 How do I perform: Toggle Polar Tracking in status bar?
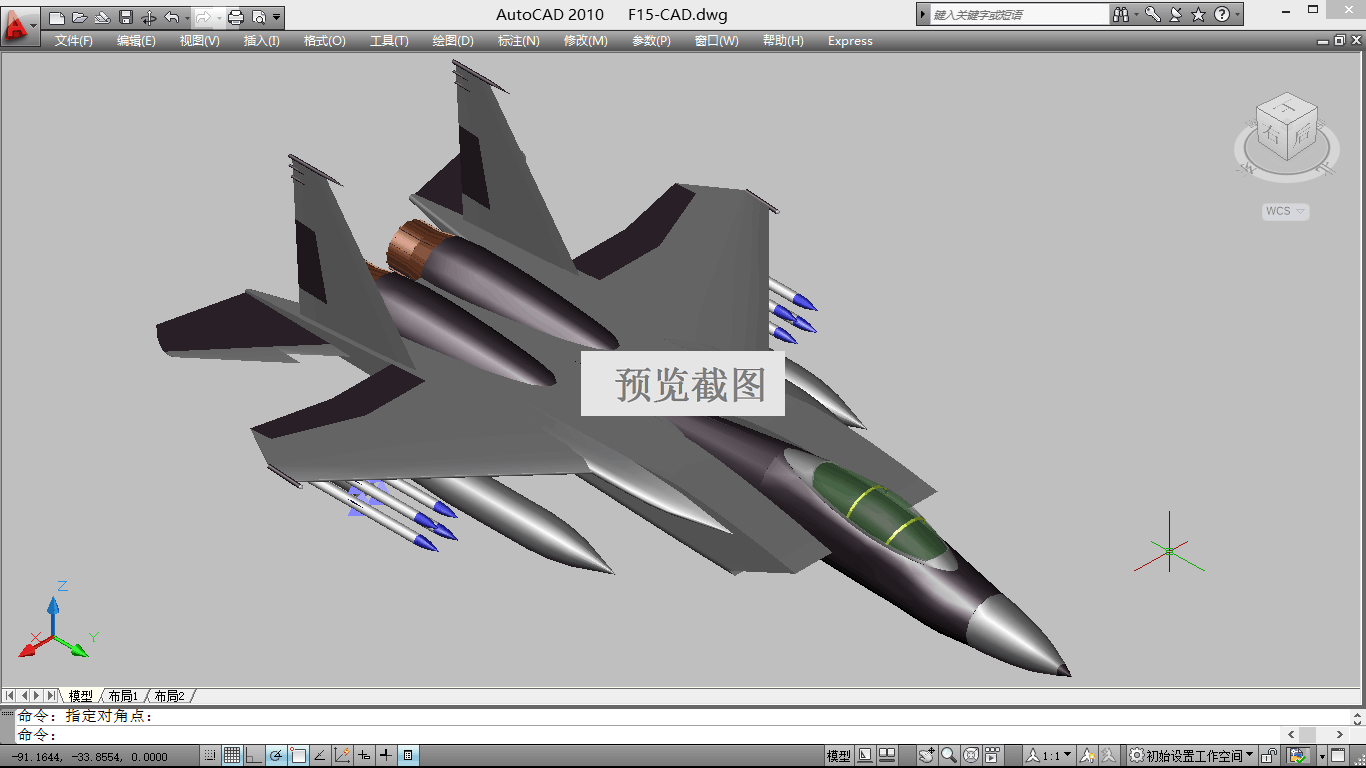[276, 756]
